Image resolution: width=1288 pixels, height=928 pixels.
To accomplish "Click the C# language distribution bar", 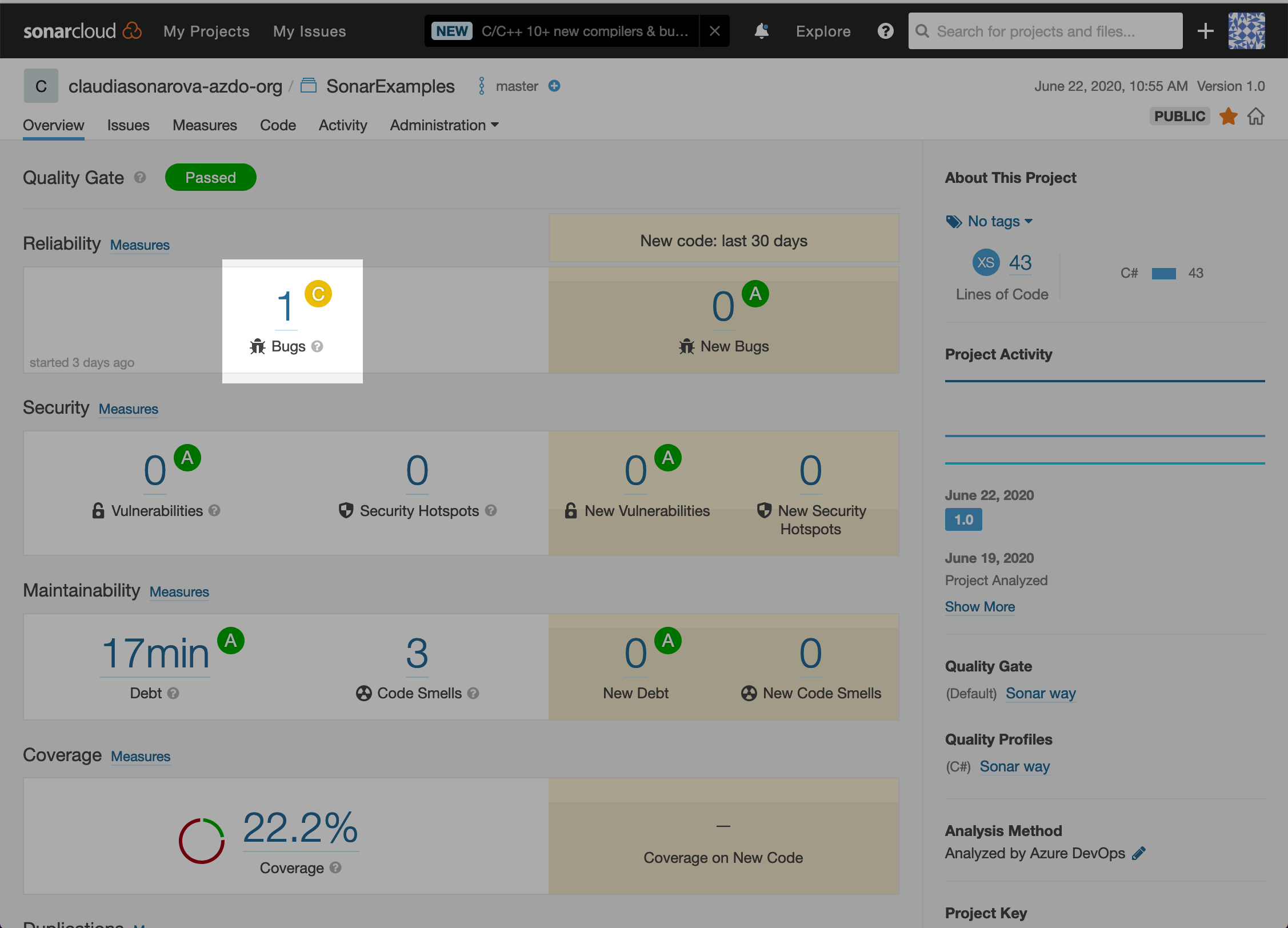I will point(1163,273).
